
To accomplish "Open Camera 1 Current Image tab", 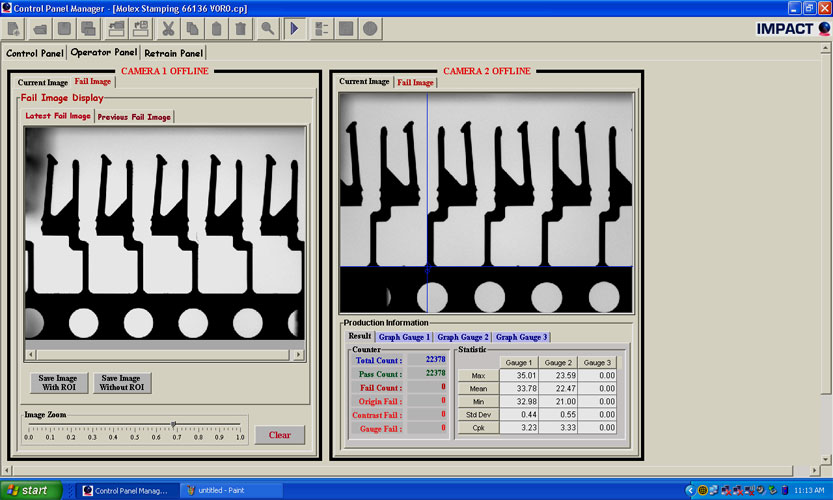I will tap(43, 83).
